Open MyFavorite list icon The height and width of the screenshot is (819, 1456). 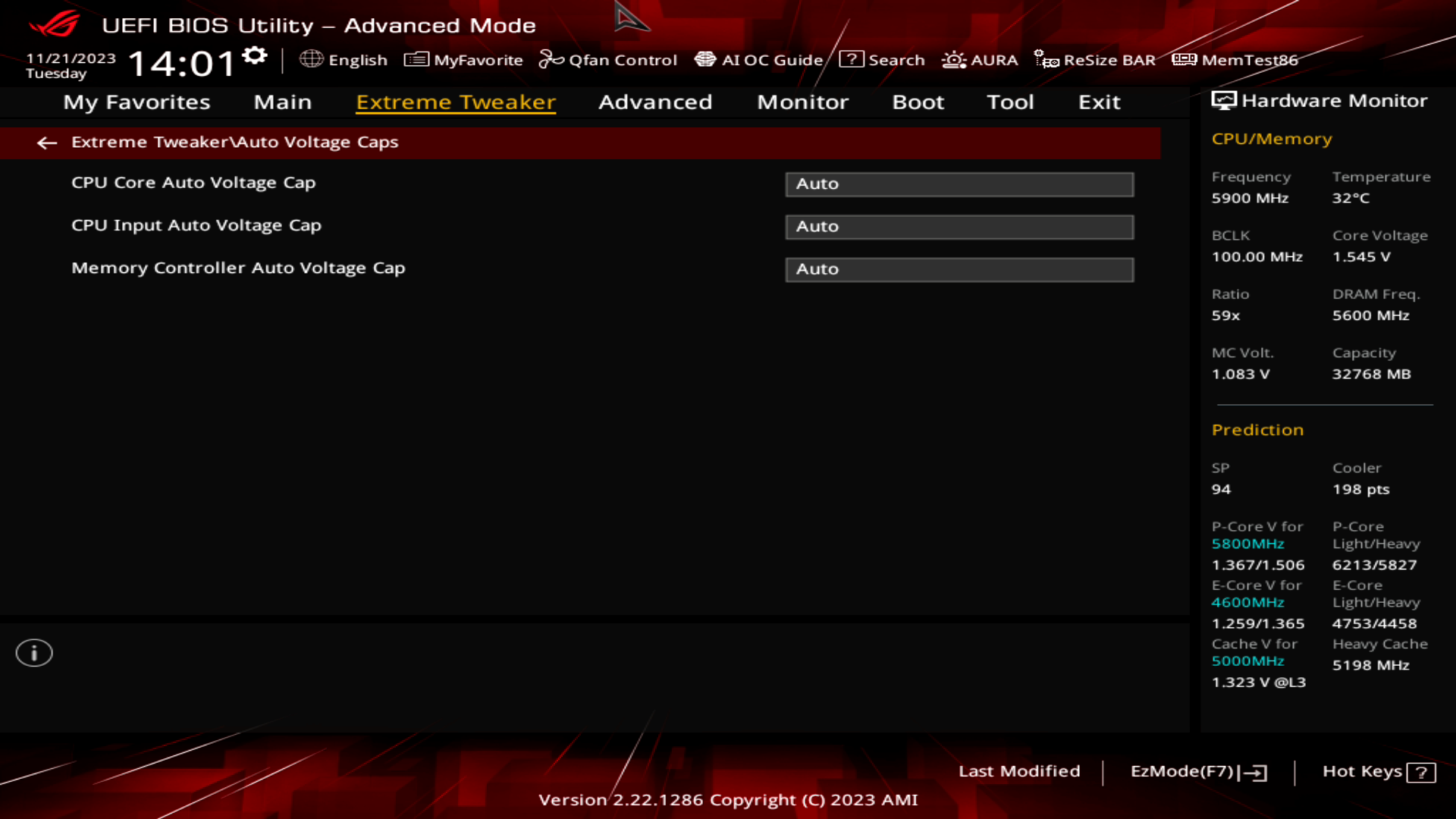coord(416,59)
